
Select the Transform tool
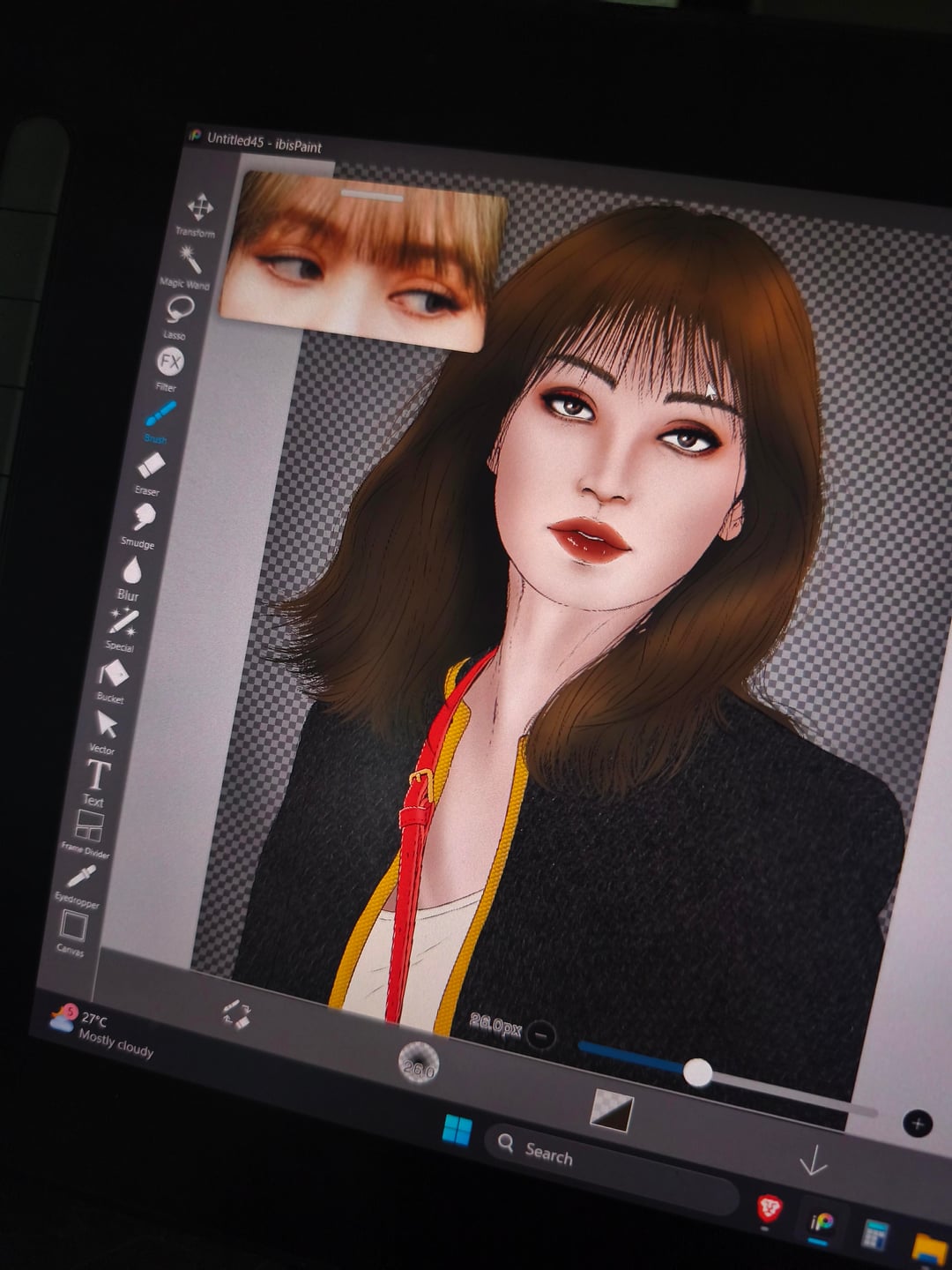pyautogui.click(x=200, y=208)
